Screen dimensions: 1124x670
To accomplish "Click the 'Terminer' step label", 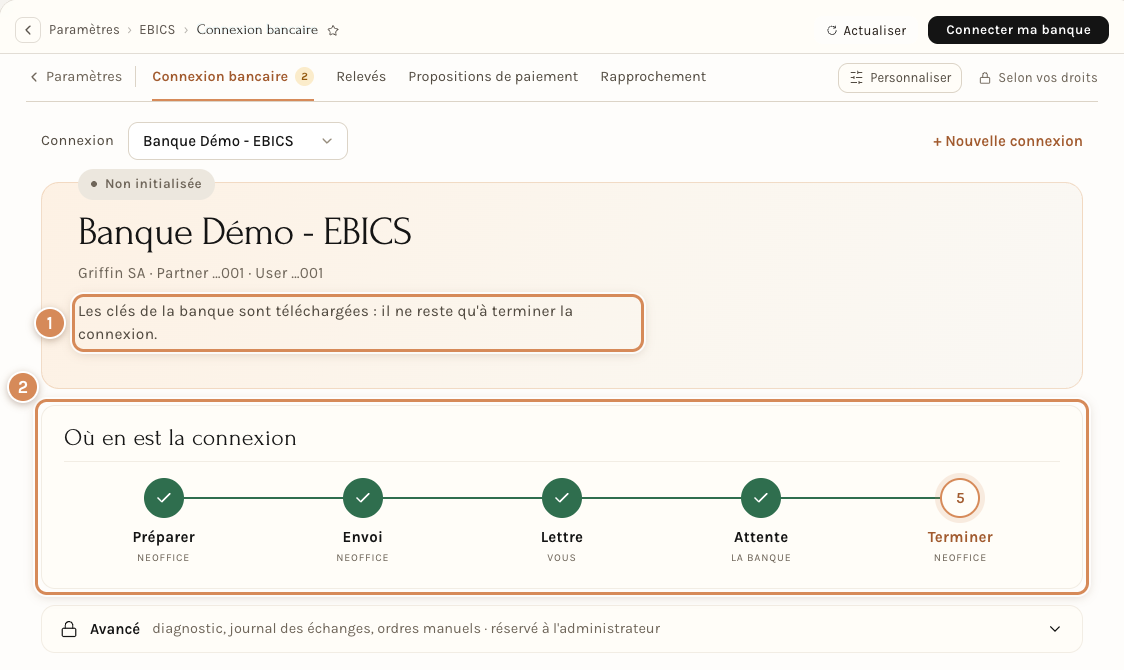I will 960,537.
